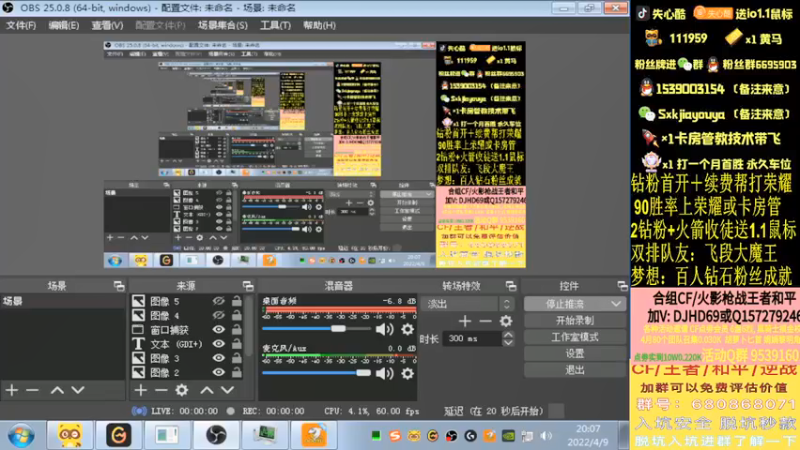
Task: Open 桌面音频 settings gear
Action: pos(407,329)
